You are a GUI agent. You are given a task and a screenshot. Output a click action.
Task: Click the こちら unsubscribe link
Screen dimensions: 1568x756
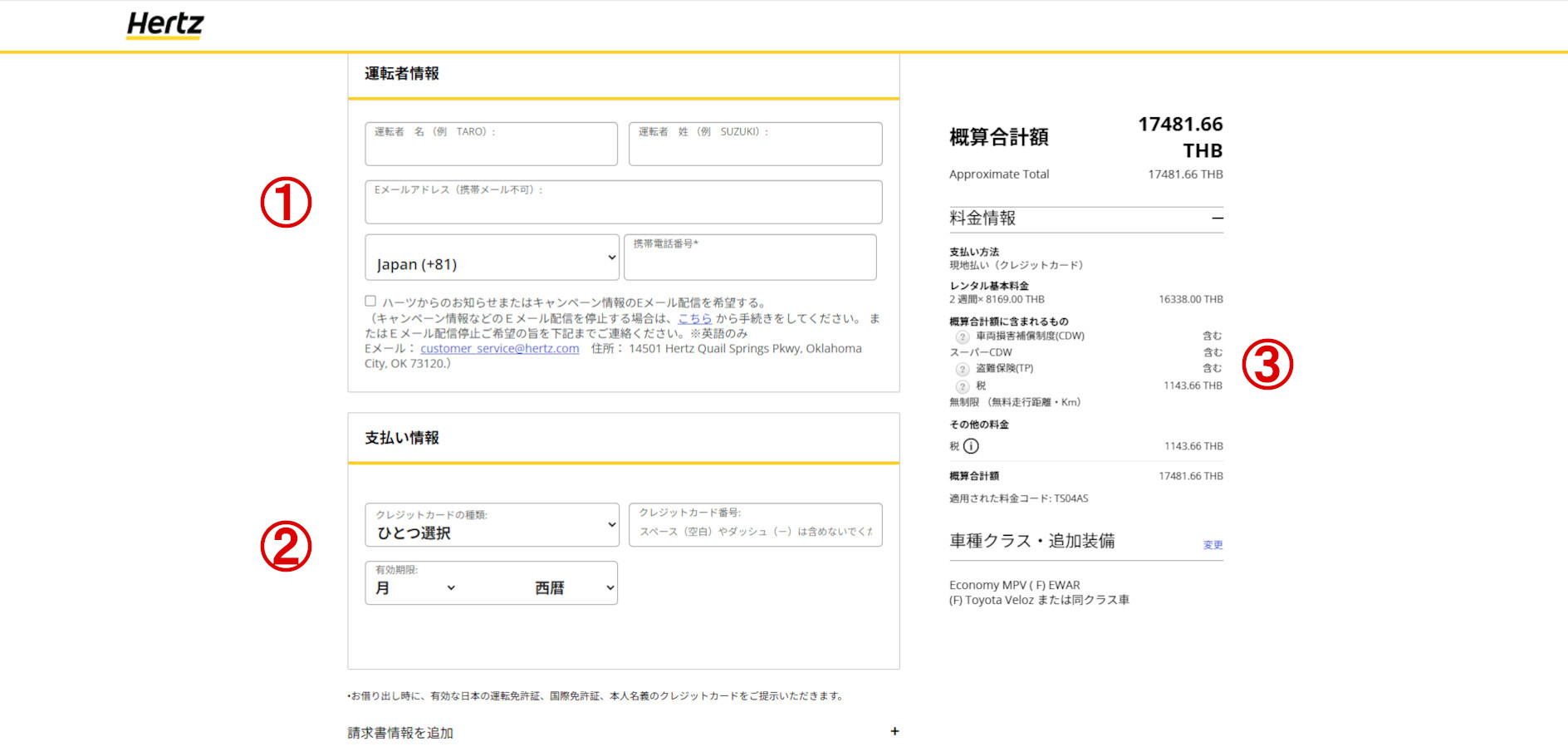point(694,319)
